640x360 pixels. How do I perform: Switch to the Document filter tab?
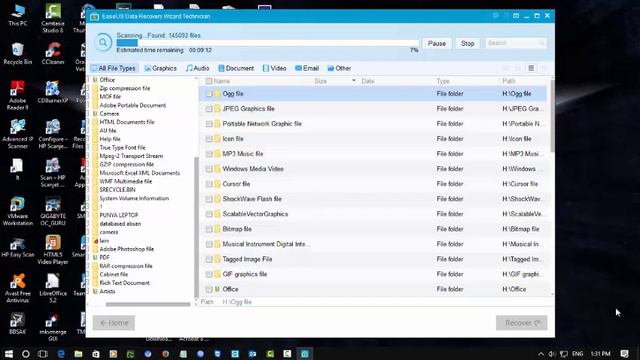click(236, 68)
